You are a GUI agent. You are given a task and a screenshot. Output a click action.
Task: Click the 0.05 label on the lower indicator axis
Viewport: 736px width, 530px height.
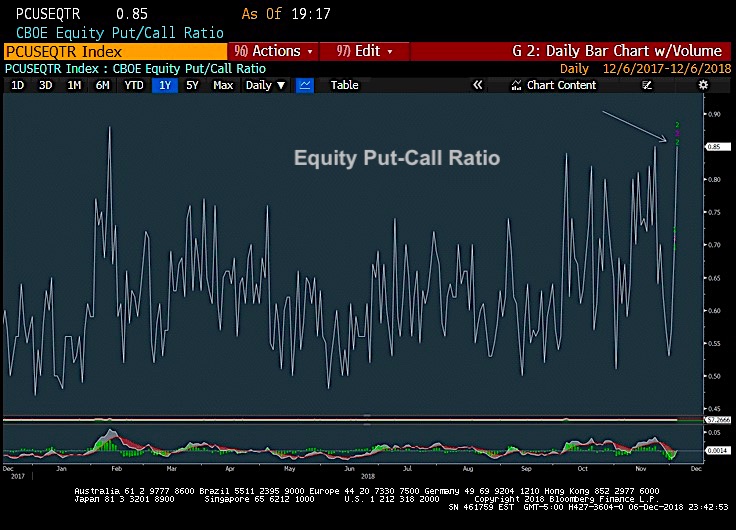713,433
